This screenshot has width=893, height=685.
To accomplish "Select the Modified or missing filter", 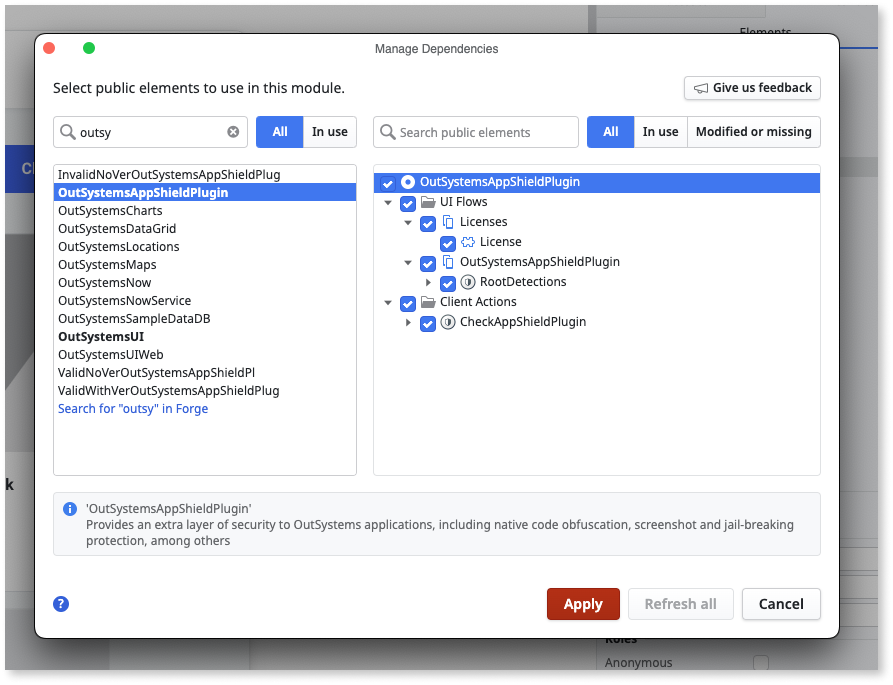I will tap(753, 131).
